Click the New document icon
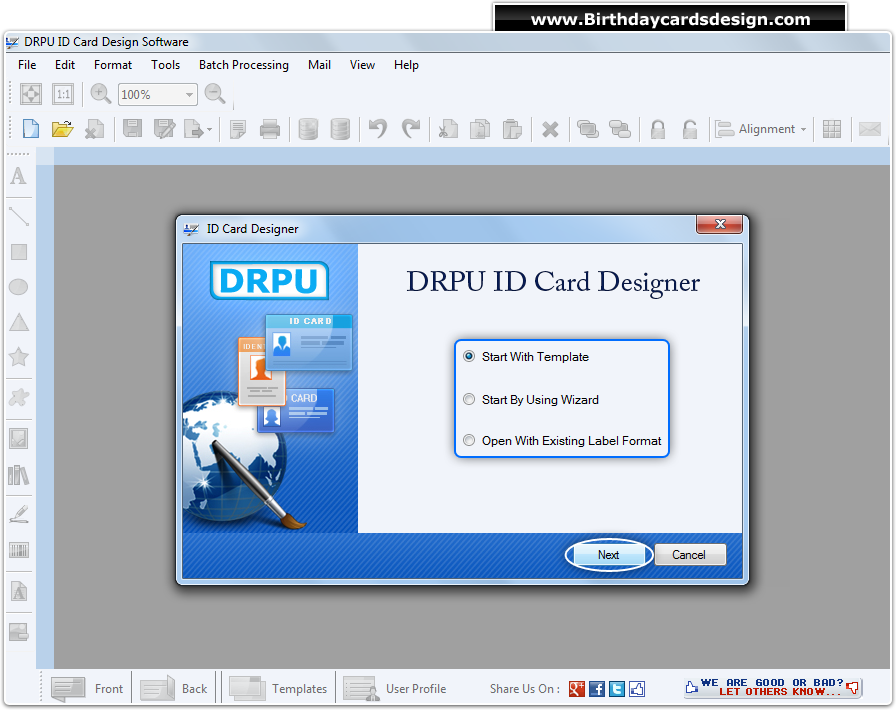 coord(31,129)
